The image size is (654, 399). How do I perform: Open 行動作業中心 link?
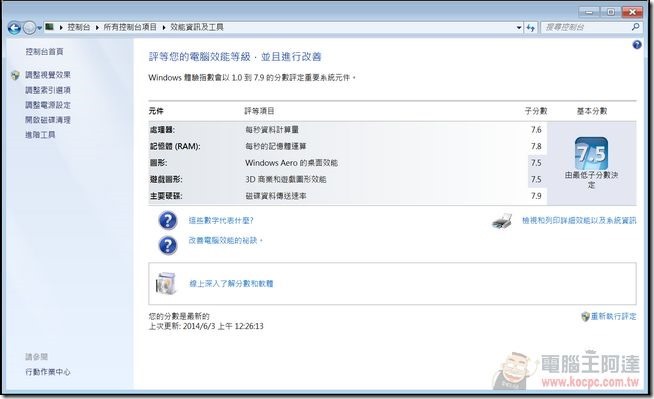(x=48, y=372)
